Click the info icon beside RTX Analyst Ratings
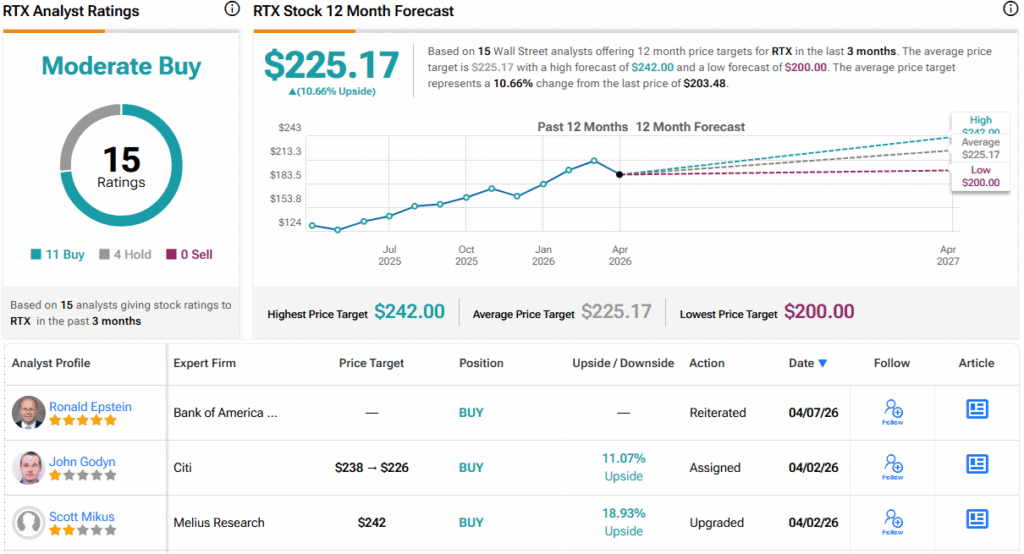This screenshot has height=554, width=1024. (x=232, y=10)
